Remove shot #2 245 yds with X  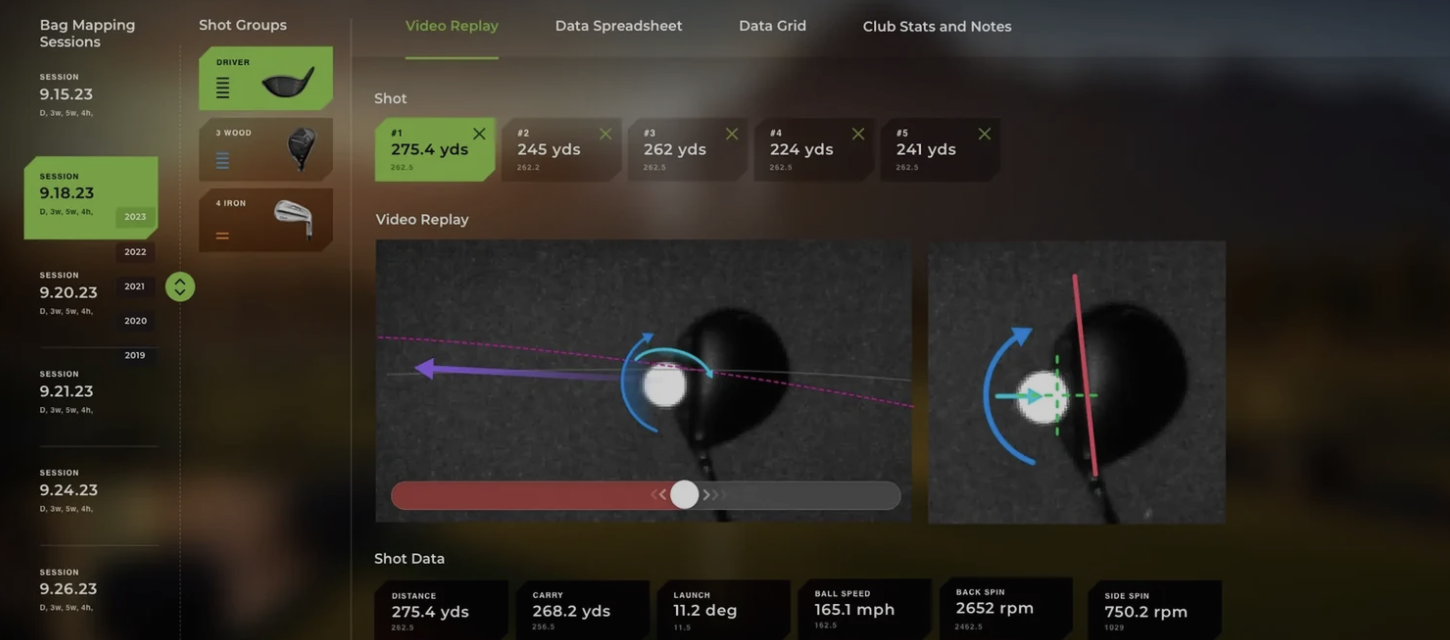click(605, 134)
